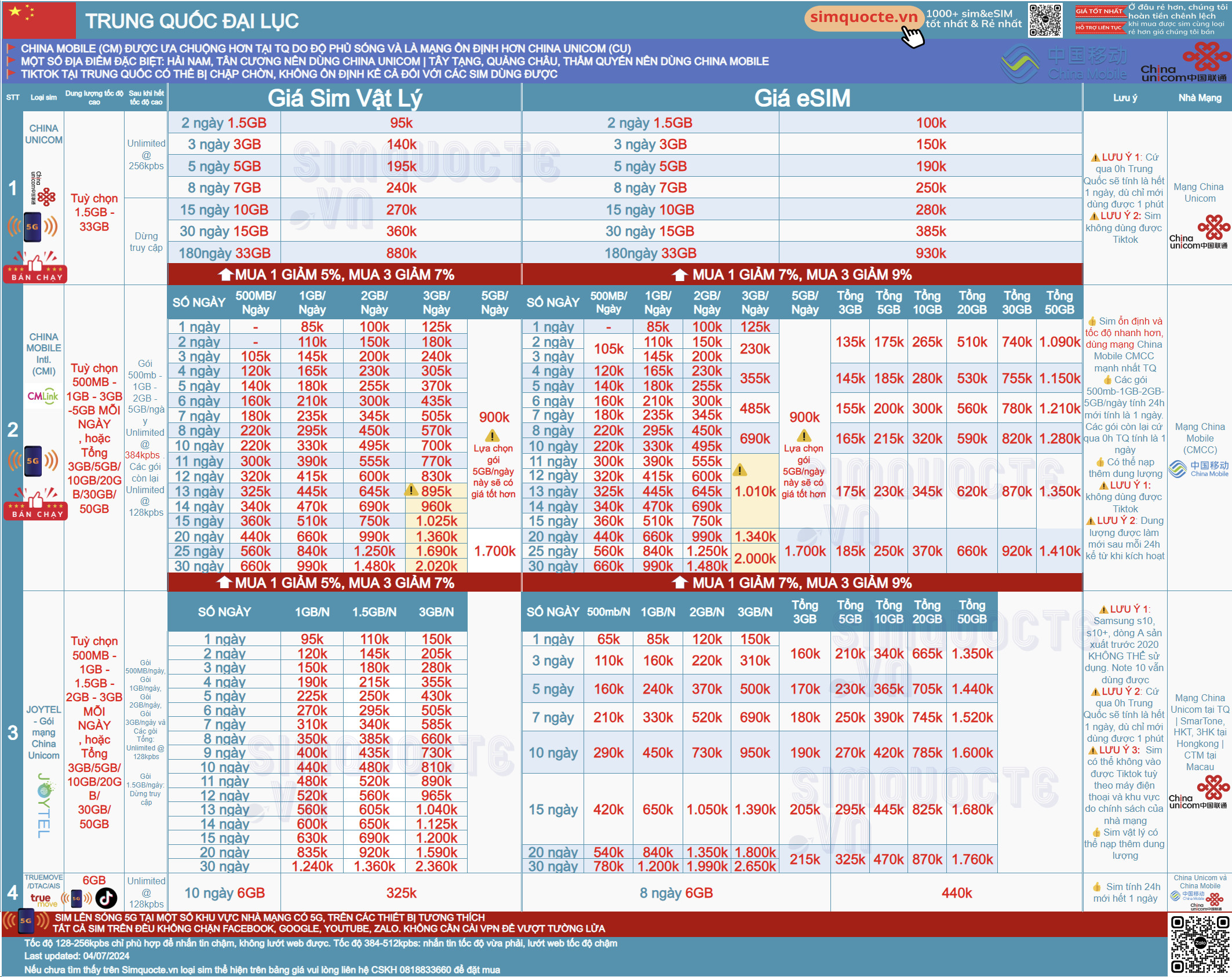Click the Tổng 20GB header in row 2
This screenshot has width=1232, height=977.
[972, 302]
